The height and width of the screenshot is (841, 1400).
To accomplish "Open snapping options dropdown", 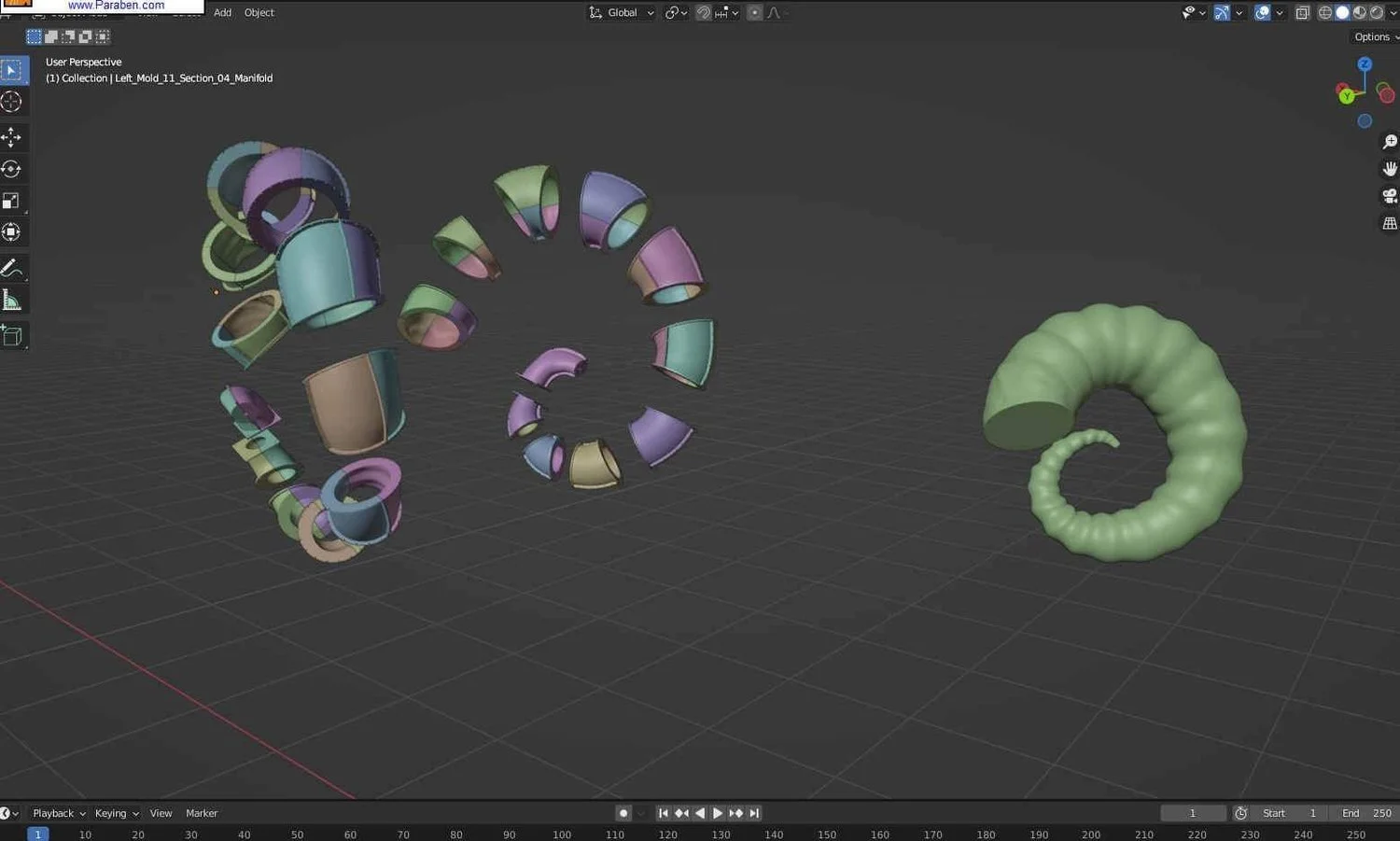I will click(x=728, y=13).
